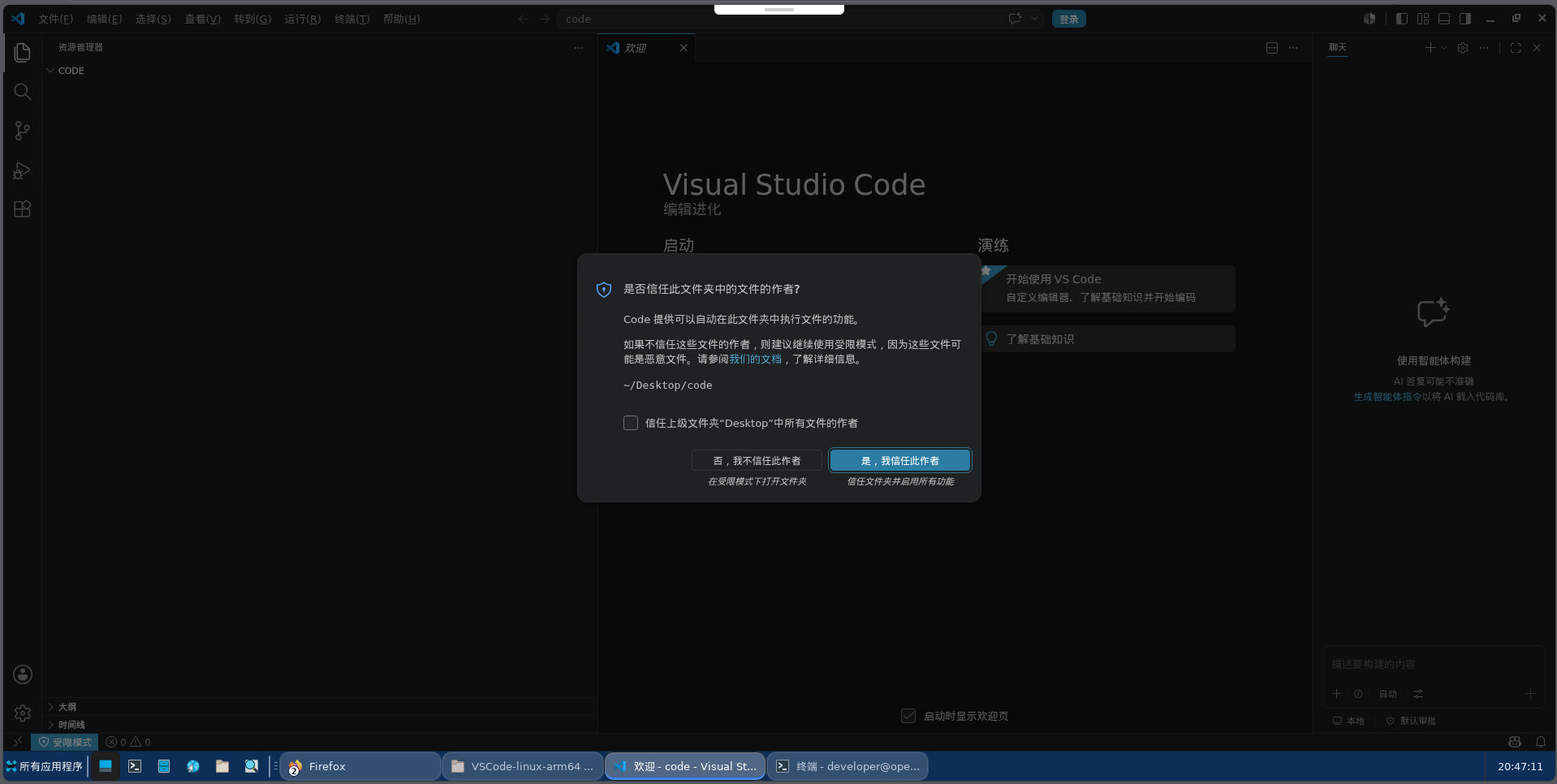Open the VSCode-linux-arm64 folder taskbar window

(x=523, y=766)
